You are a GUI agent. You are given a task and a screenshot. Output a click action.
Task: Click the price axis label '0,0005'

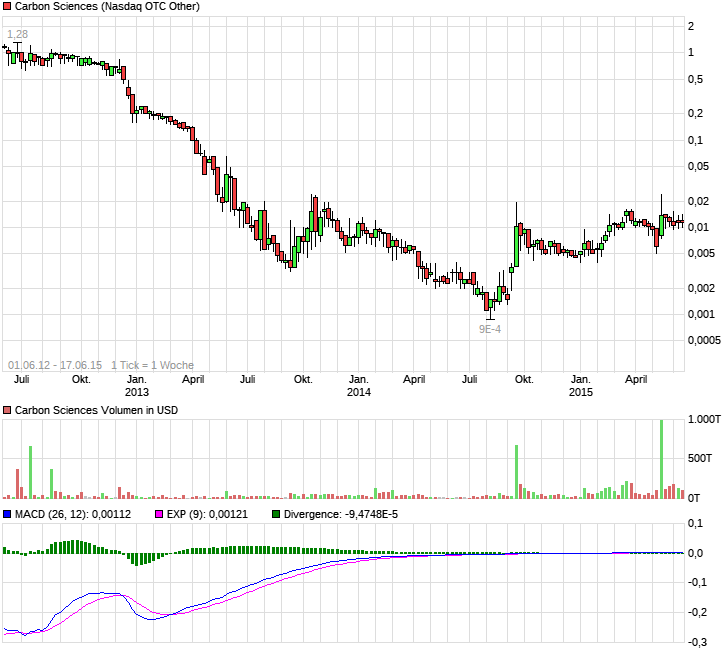[704, 340]
